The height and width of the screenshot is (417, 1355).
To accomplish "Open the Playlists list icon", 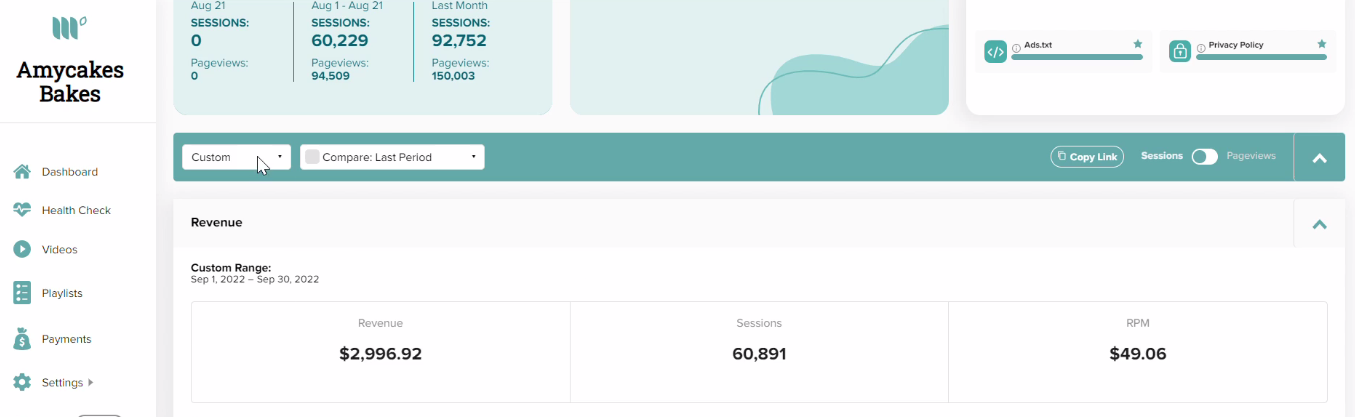I will [22, 293].
